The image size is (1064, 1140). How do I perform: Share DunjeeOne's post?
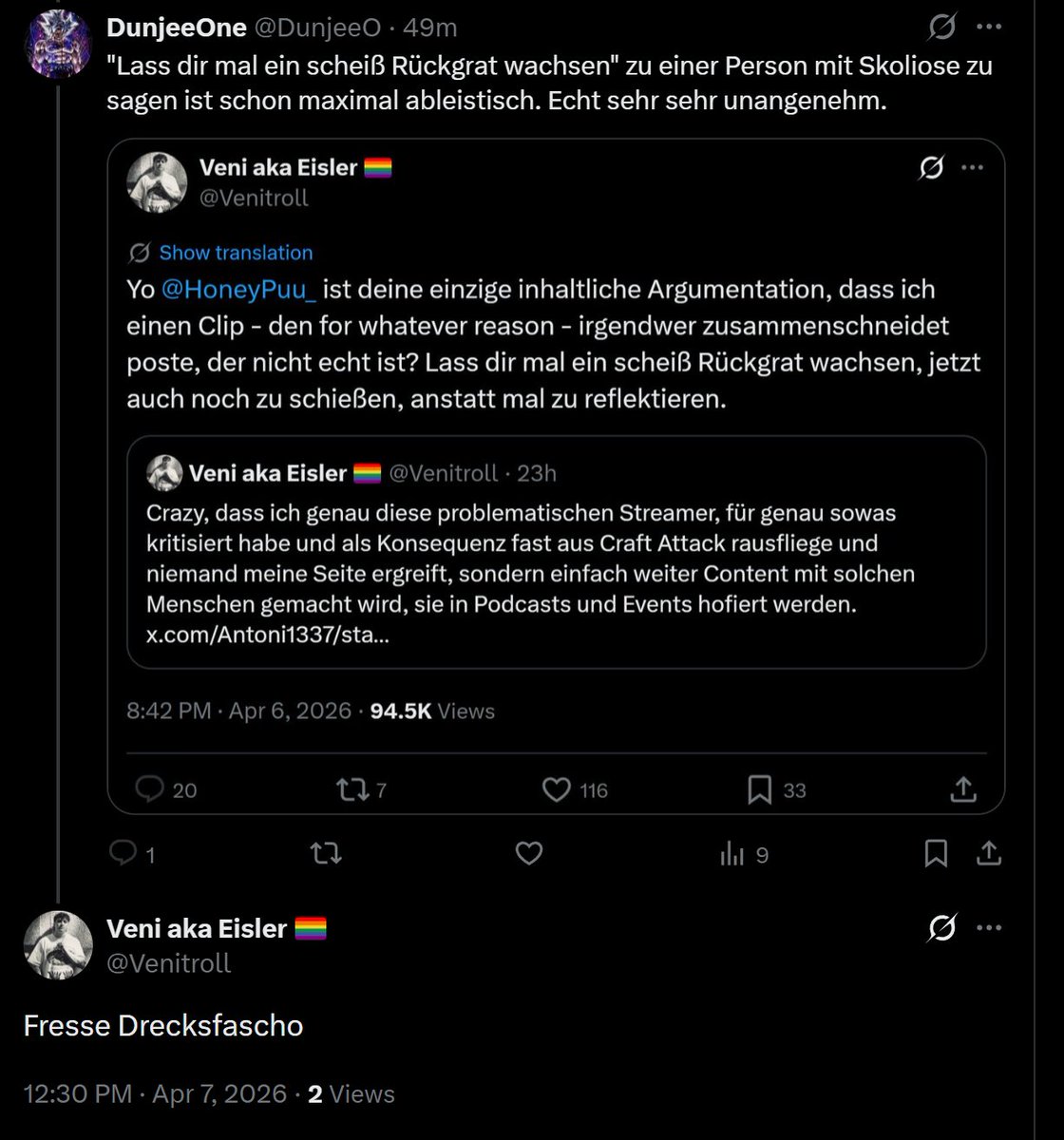(989, 854)
